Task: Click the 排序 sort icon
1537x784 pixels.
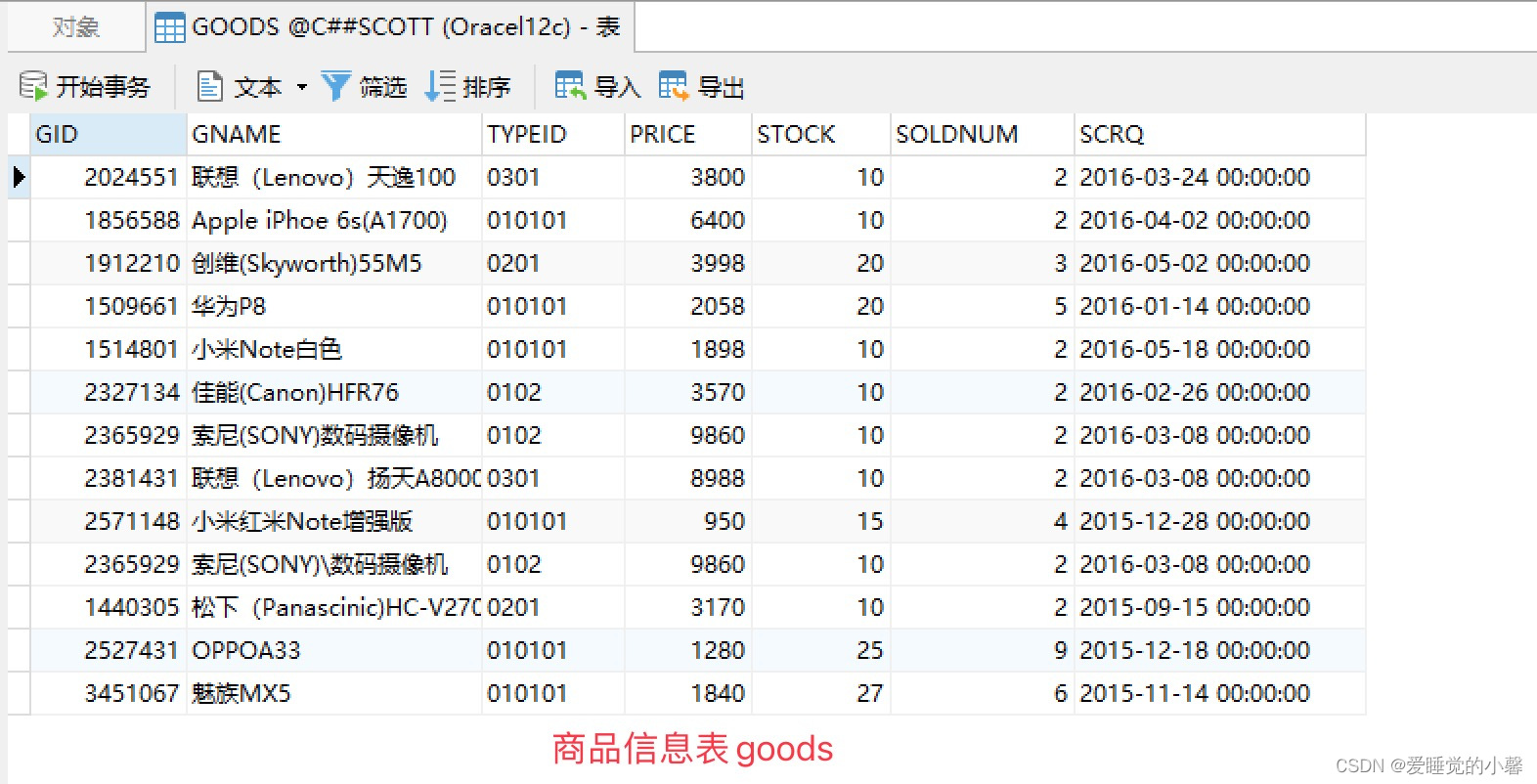Action: 441,86
